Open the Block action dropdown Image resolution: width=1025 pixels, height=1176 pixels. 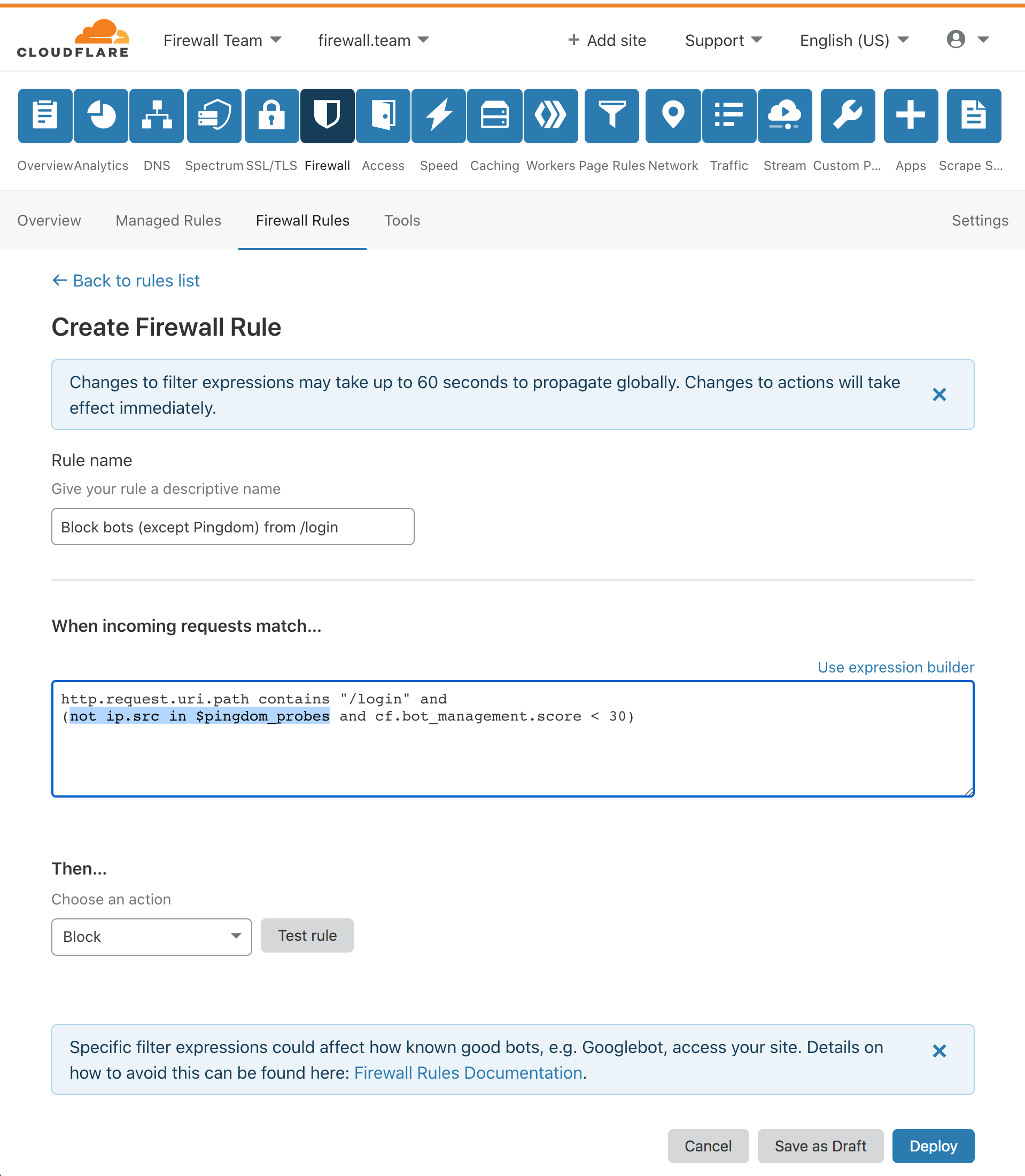tap(152, 937)
